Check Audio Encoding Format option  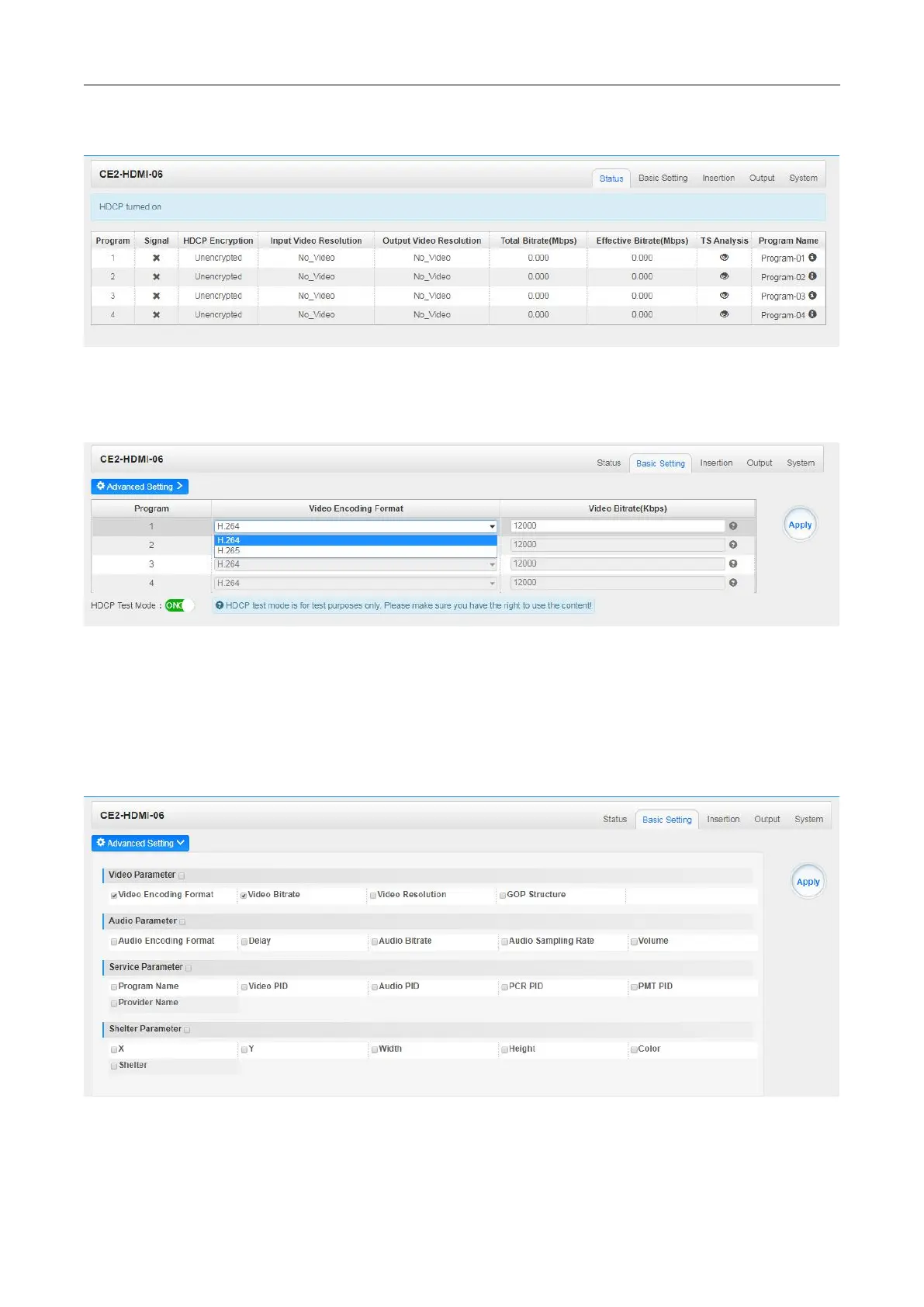114,941
